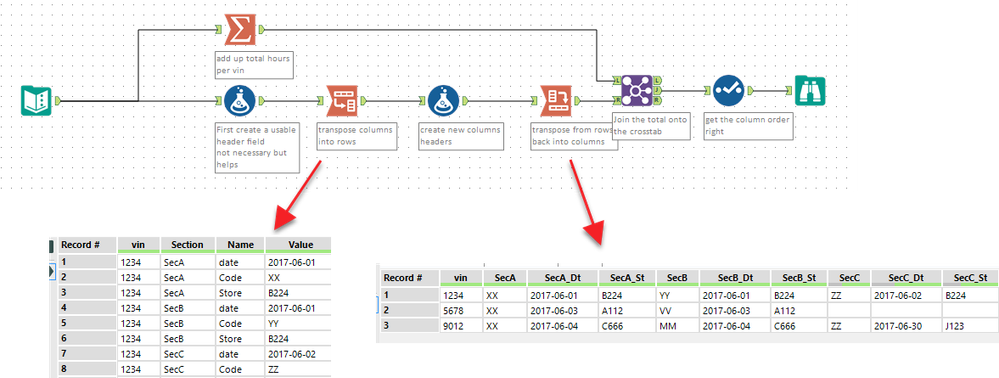Click the Summarize tool output anchor
999x378 pixels.
(261, 29)
